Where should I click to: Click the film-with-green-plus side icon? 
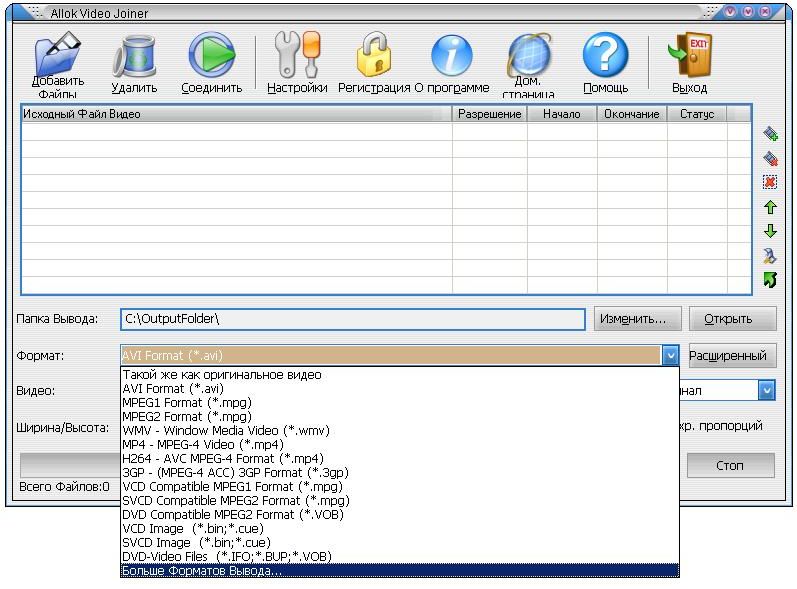[x=770, y=134]
